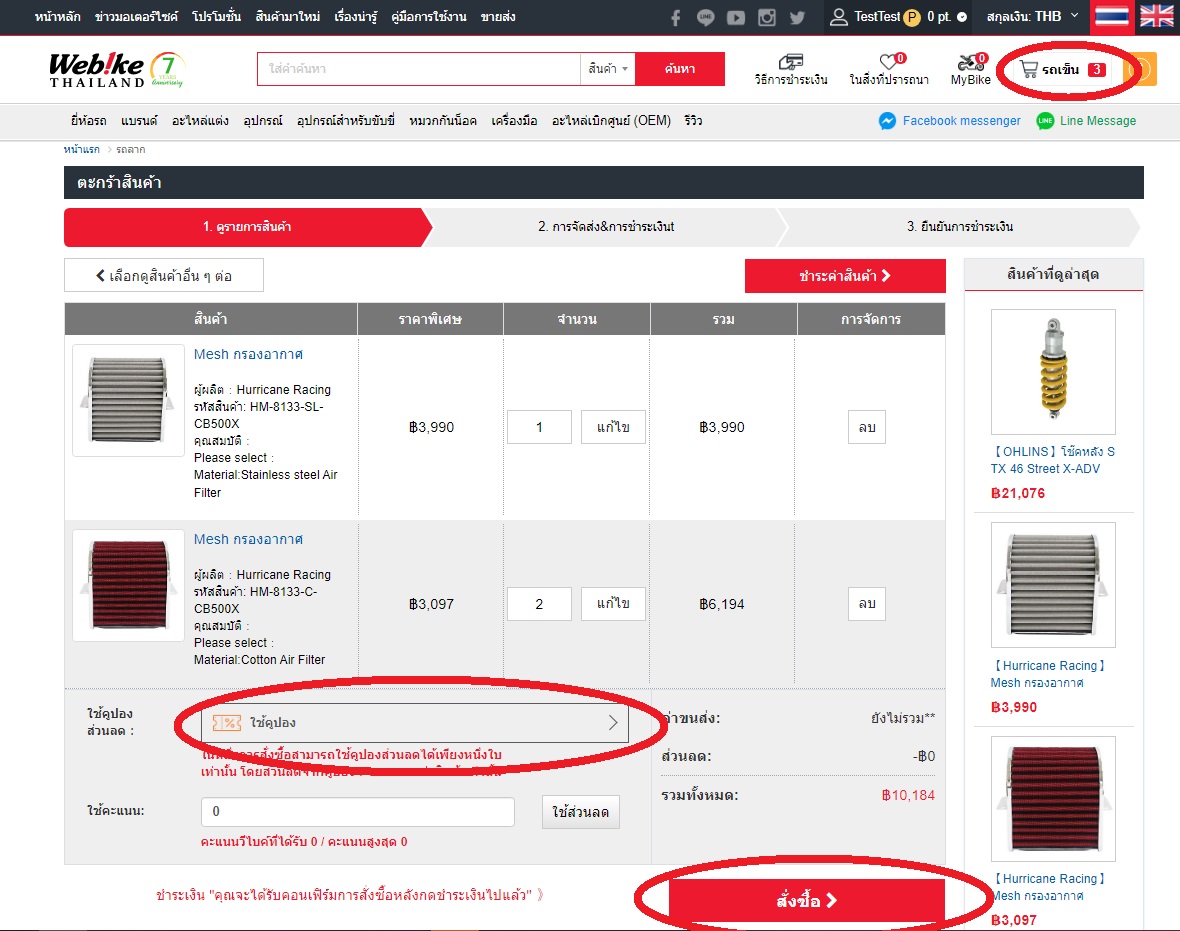Open the Instagram icon in top bar
This screenshot has width=1180, height=931.
(x=767, y=17)
